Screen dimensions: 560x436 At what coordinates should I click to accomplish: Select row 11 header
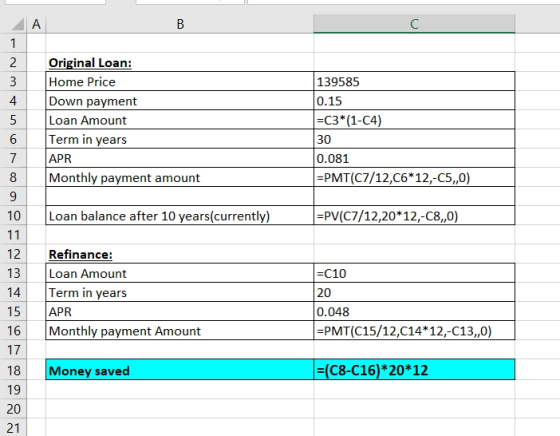point(13,235)
